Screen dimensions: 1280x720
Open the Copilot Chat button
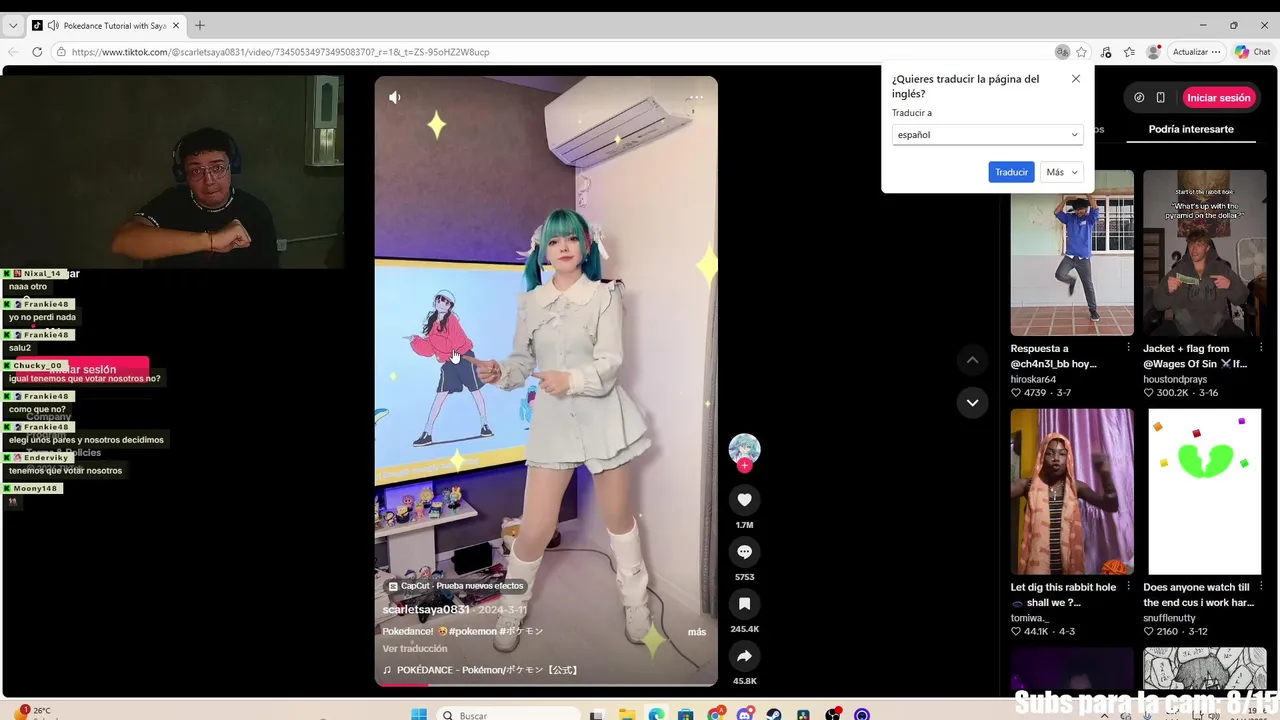pyautogui.click(x=1253, y=52)
